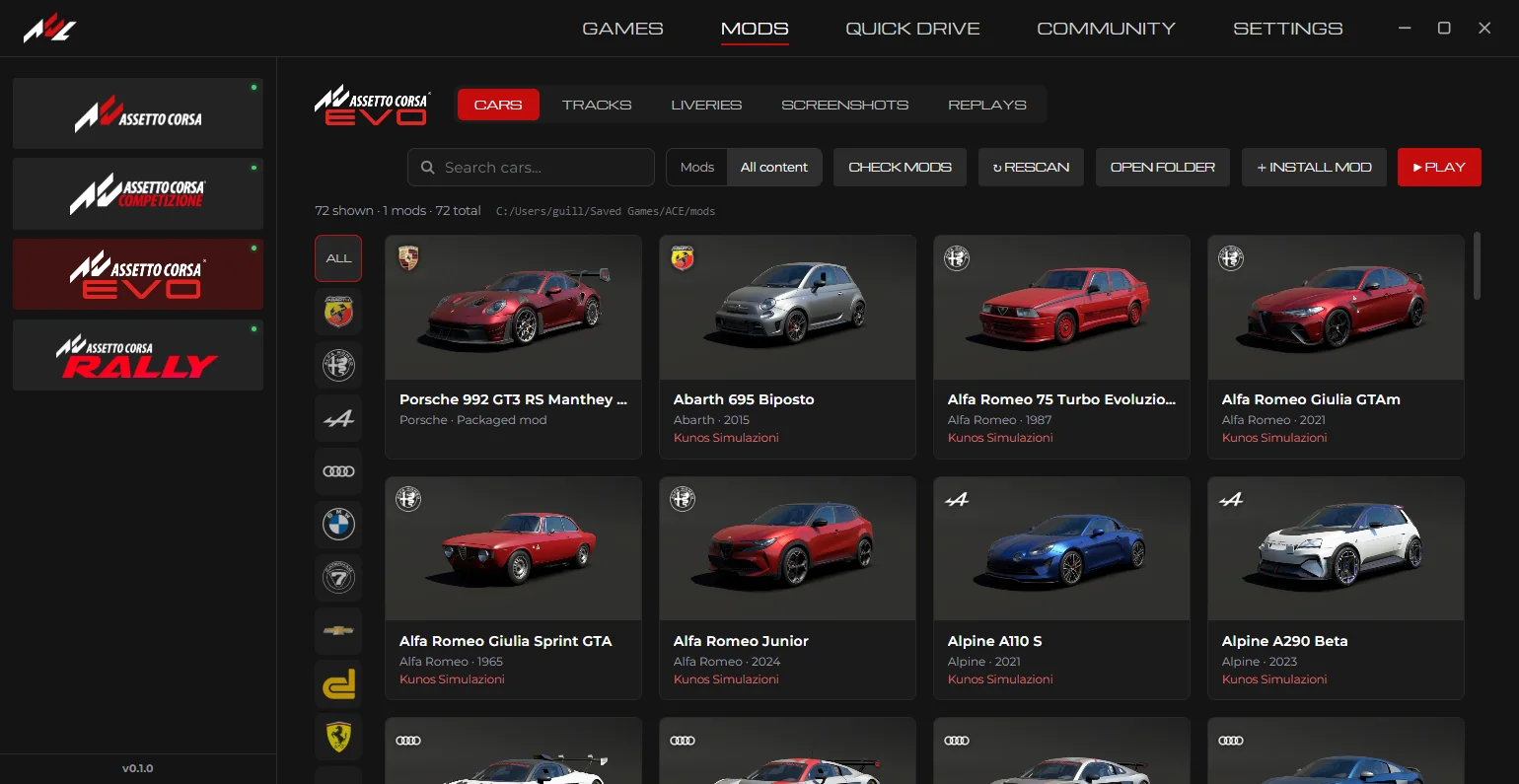Filter cars by Caterham 7 icon
Image resolution: width=1519 pixels, height=784 pixels.
point(338,578)
